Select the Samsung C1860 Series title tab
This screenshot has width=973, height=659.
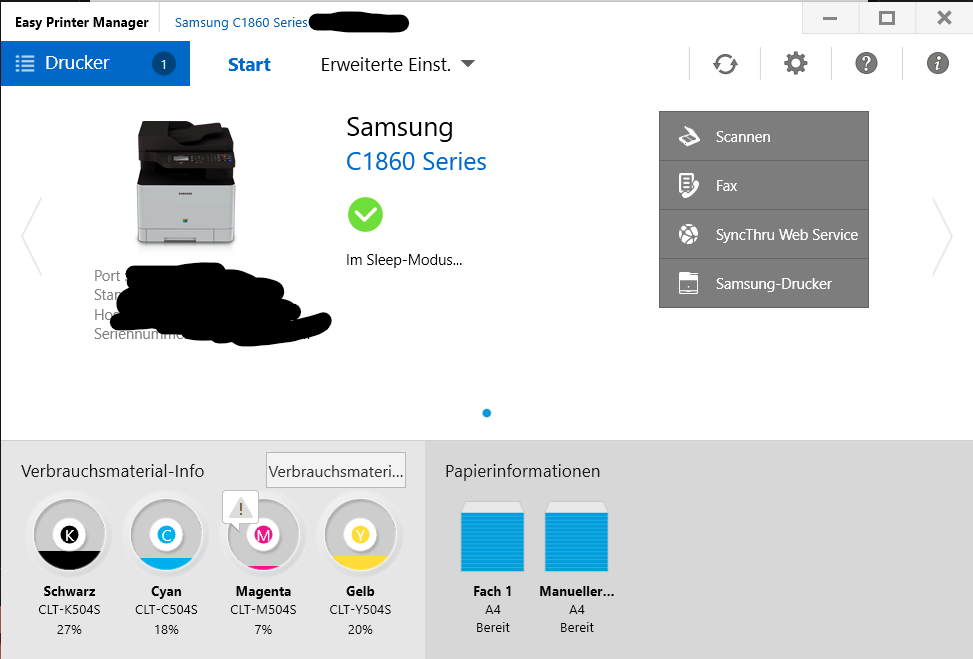click(x=241, y=22)
